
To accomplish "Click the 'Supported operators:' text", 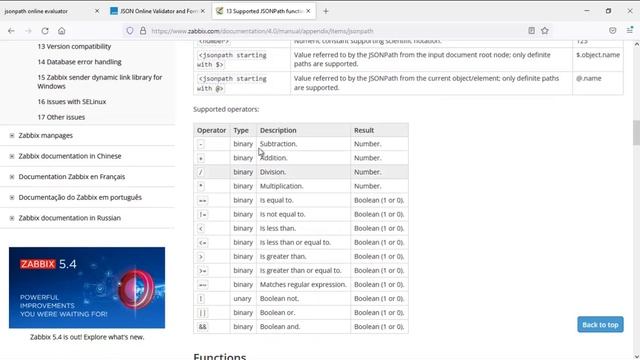I will [x=226, y=109].
